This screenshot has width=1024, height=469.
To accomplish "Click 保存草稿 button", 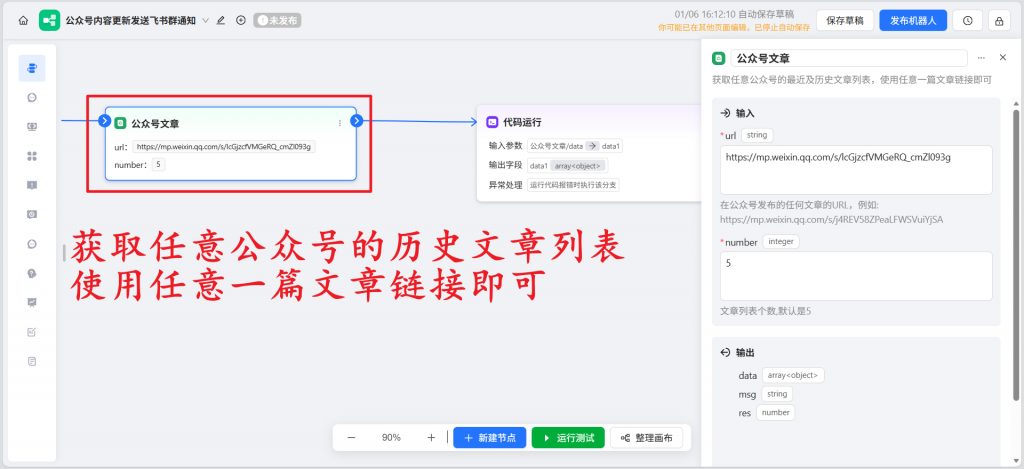I will 845,20.
